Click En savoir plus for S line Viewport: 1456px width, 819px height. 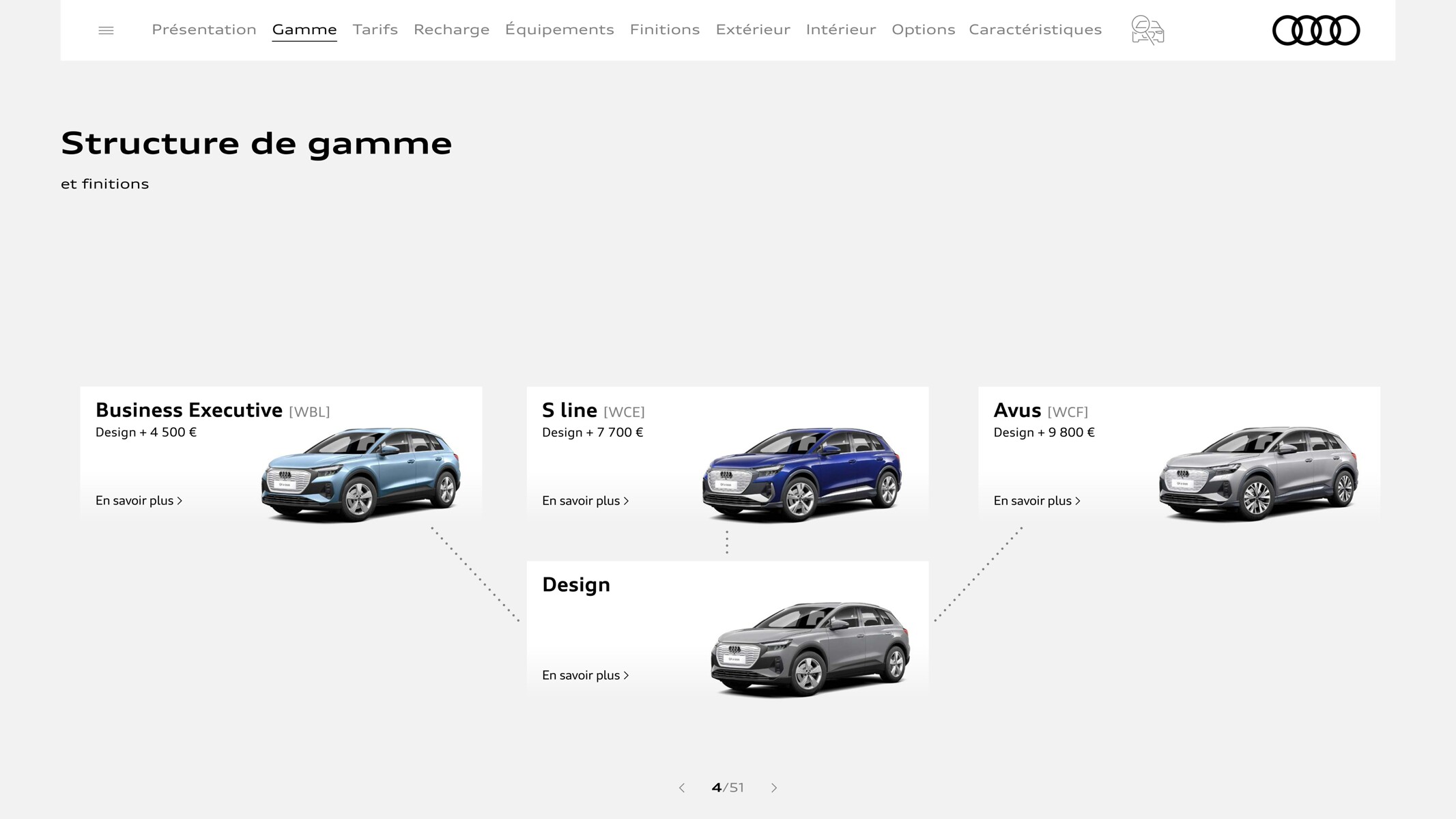[x=586, y=500]
